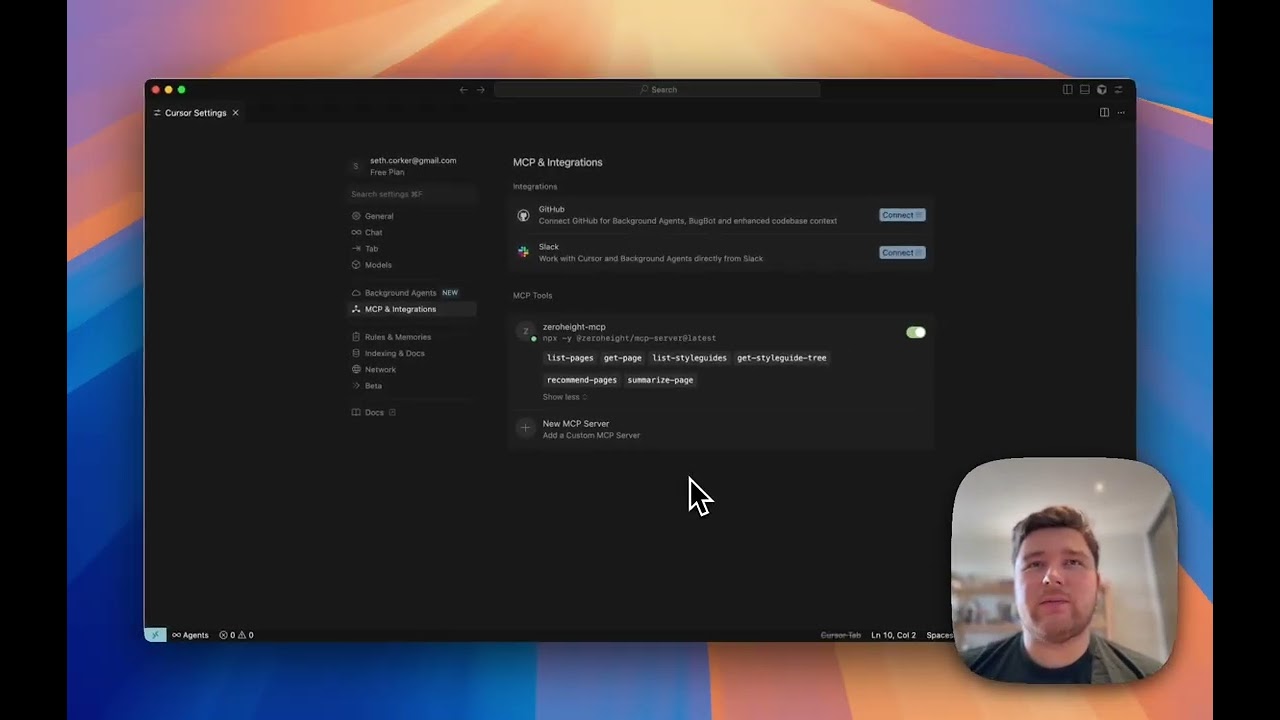This screenshot has width=1280, height=720.
Task: Add a New MCP Server
Action: pos(722,429)
